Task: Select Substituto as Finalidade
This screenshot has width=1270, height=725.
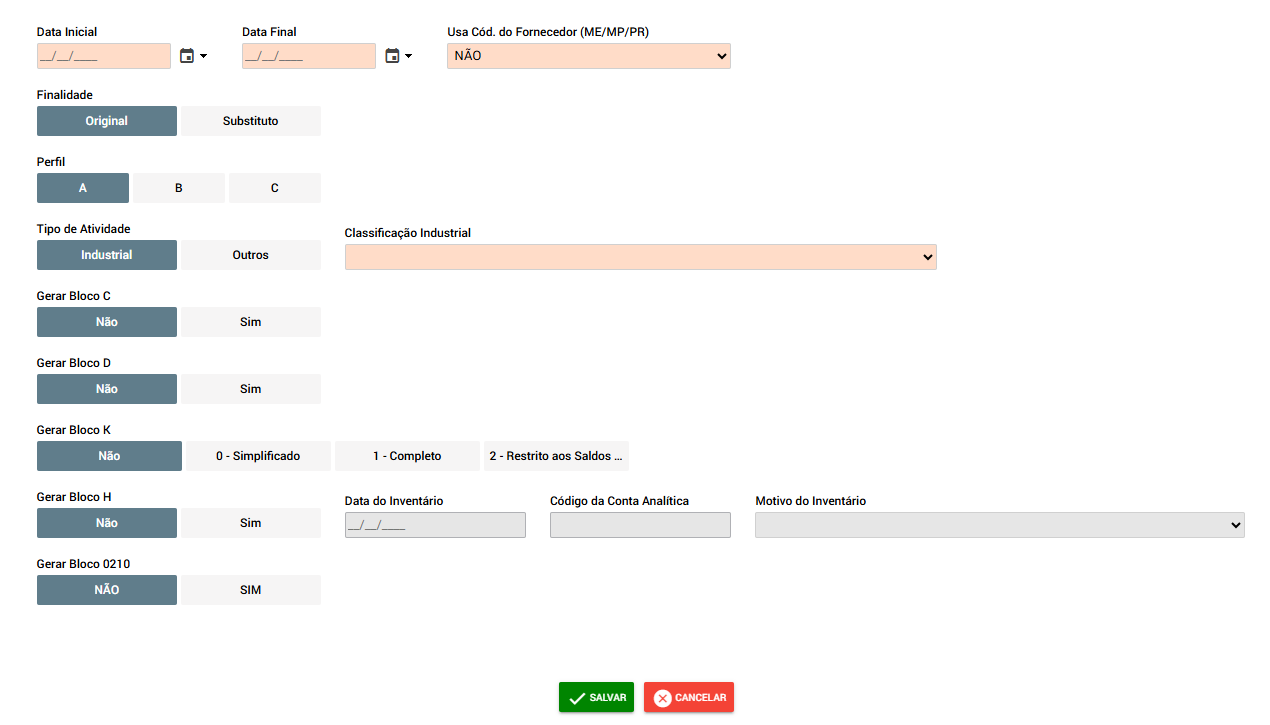Action: 250,121
